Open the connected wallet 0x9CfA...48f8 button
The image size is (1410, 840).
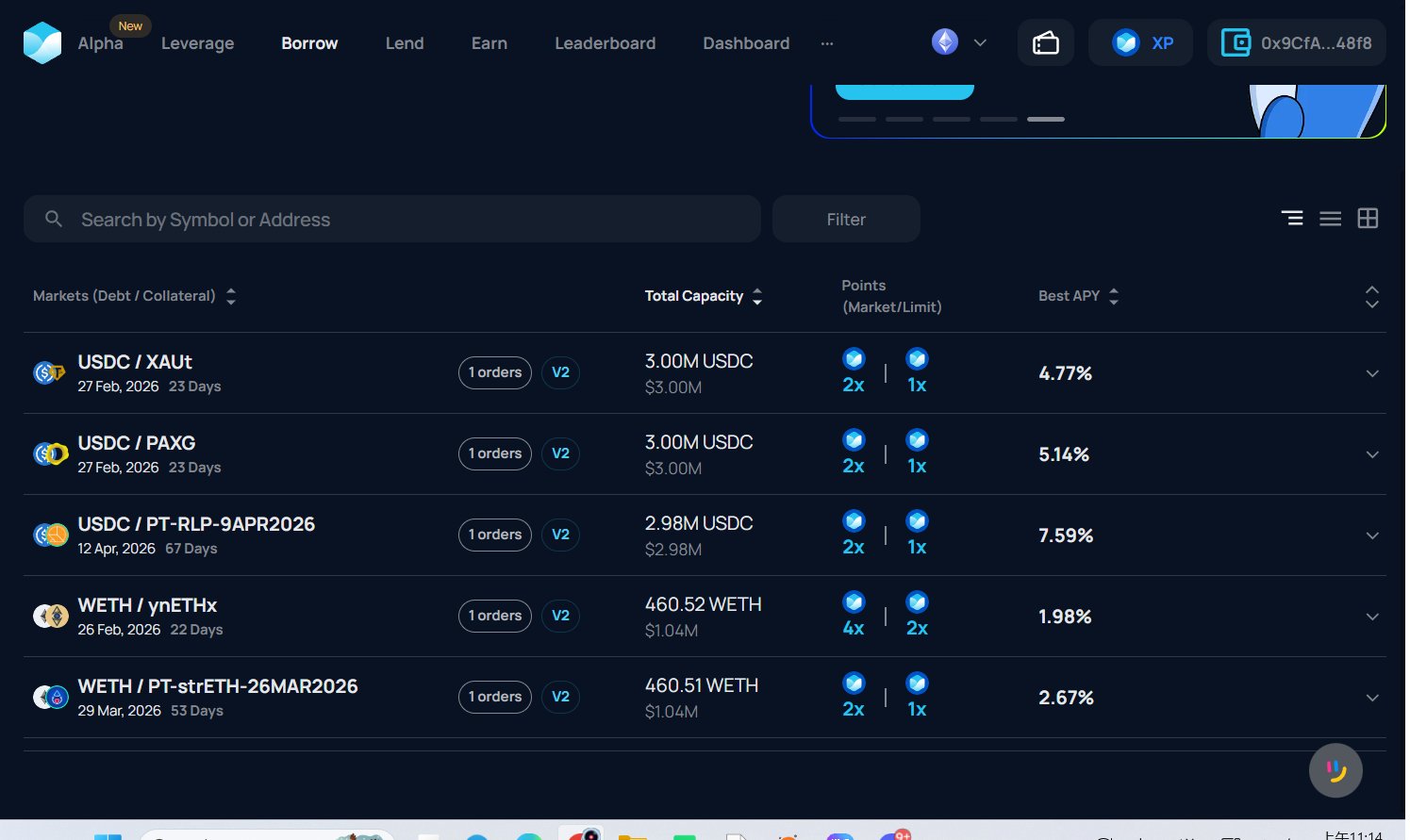point(1296,43)
